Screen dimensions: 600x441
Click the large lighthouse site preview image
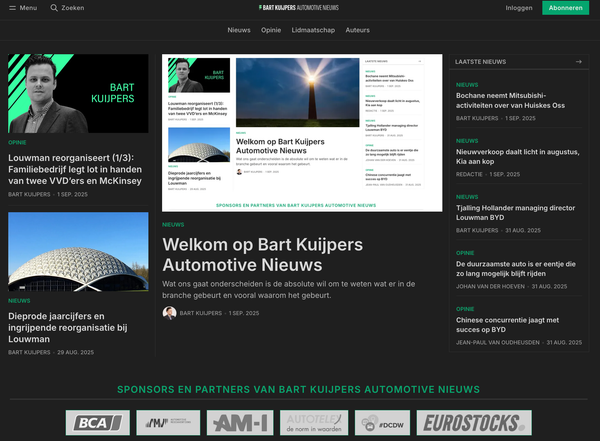(302, 132)
